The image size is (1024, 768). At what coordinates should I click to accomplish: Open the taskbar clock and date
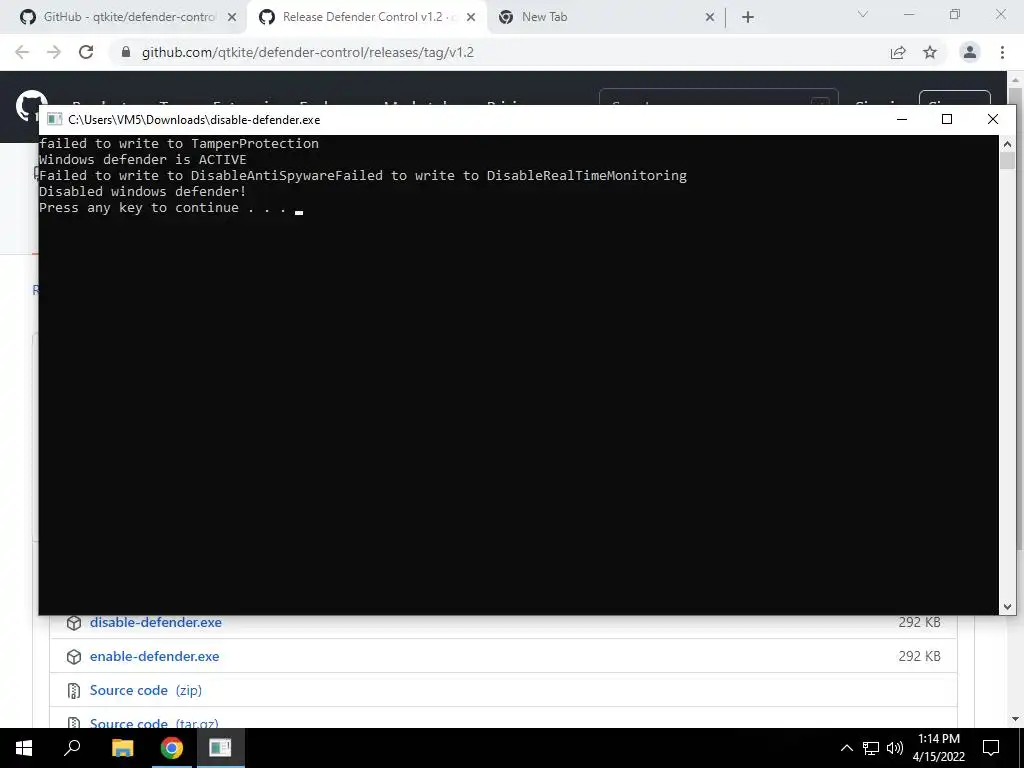(x=938, y=748)
